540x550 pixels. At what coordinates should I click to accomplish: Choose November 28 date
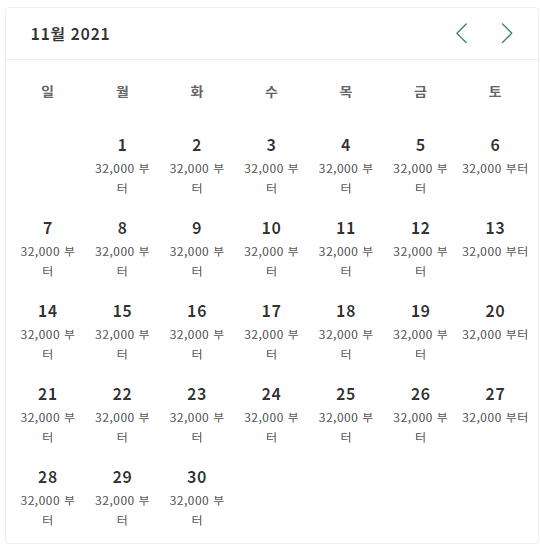(47, 498)
